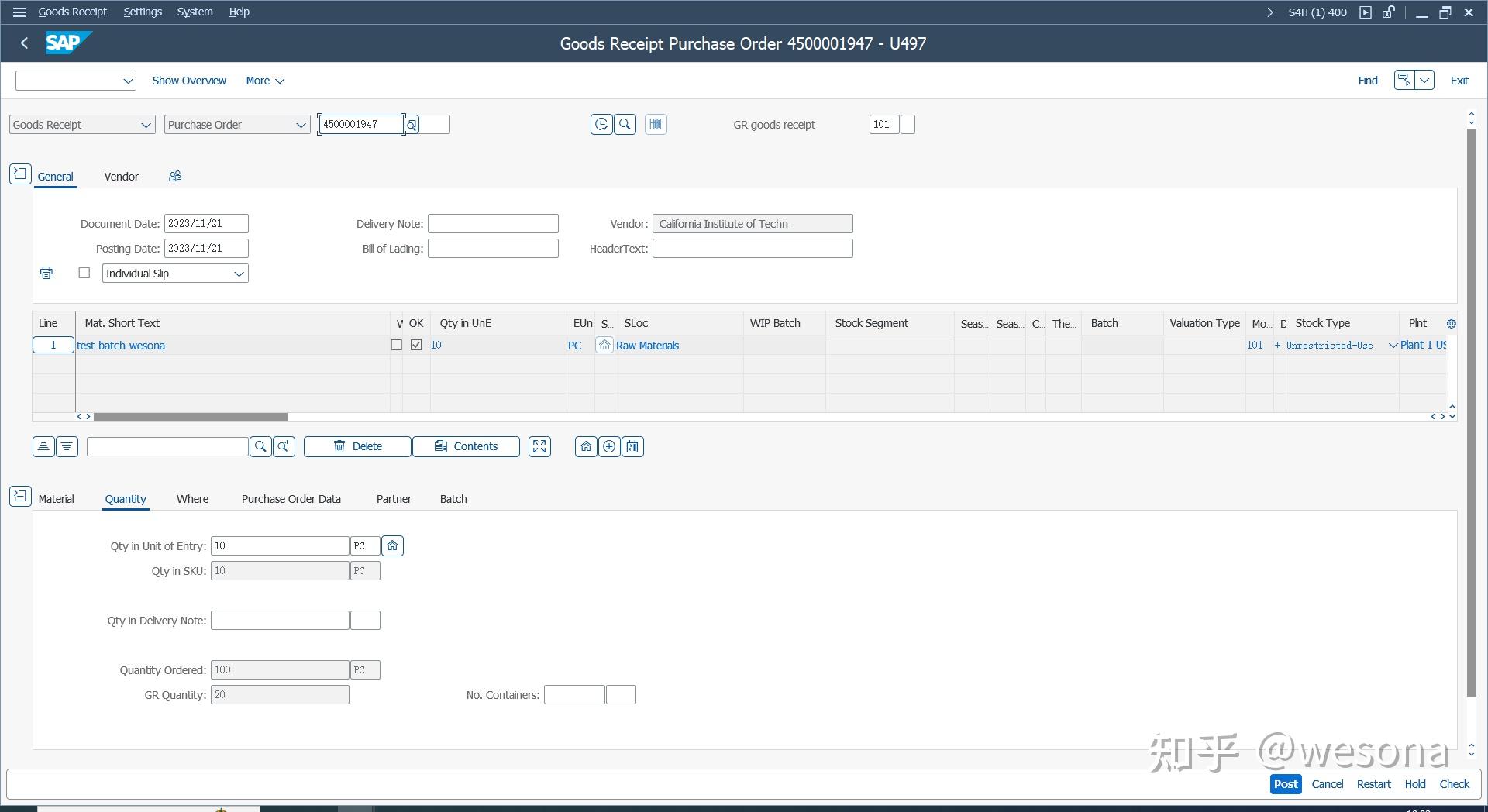Click the unlock padlock icon in title bar
This screenshot has width=1488, height=812.
tap(1389, 12)
